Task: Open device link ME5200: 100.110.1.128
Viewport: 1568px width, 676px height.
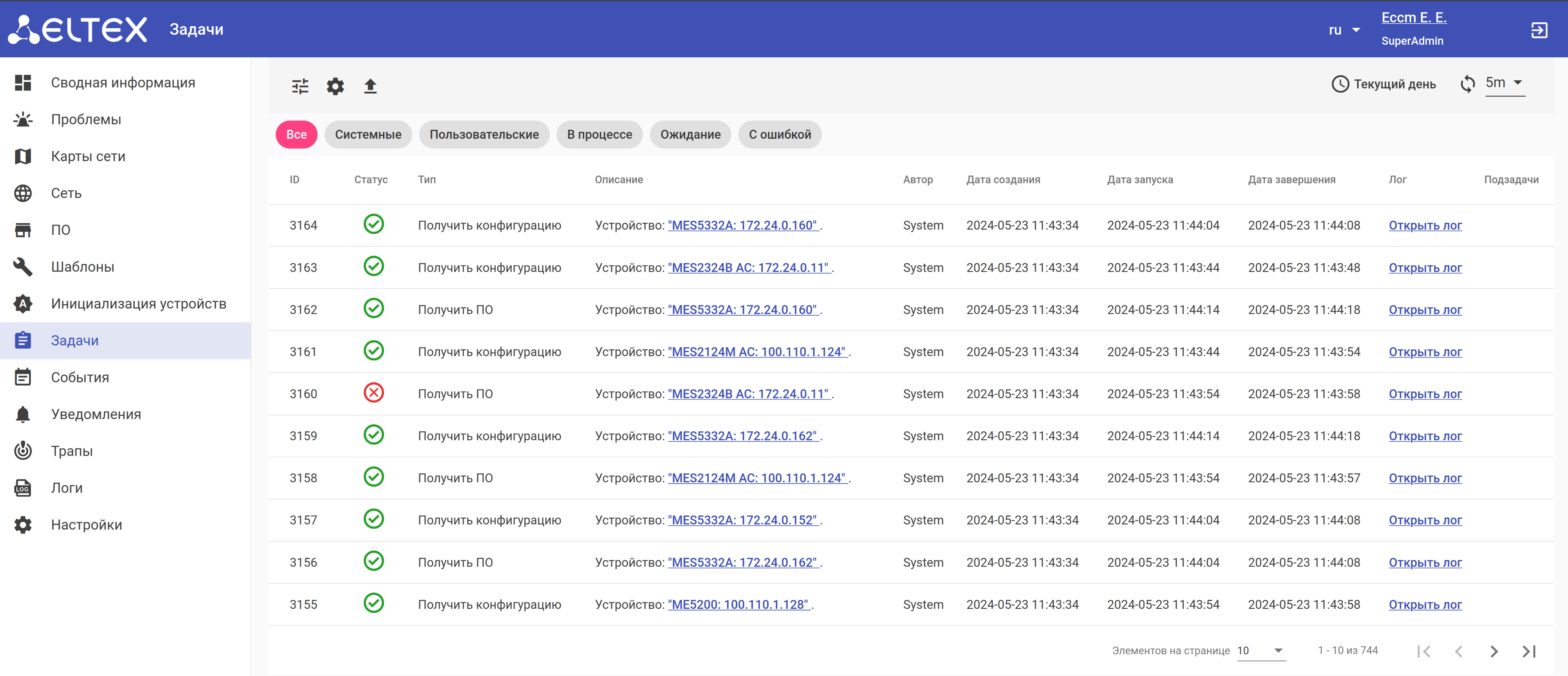Action: (739, 604)
